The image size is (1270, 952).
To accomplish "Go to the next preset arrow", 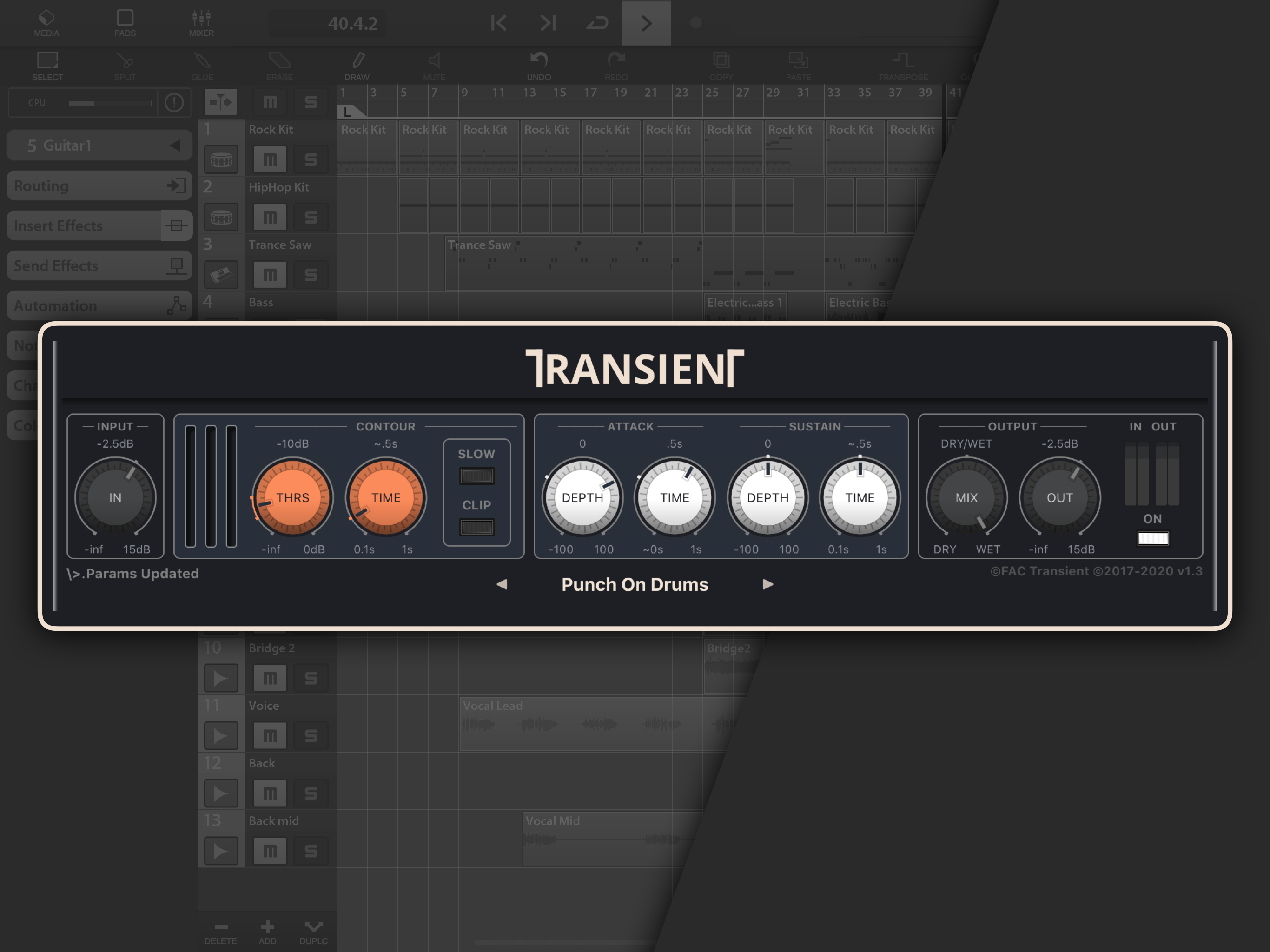I will click(x=767, y=584).
